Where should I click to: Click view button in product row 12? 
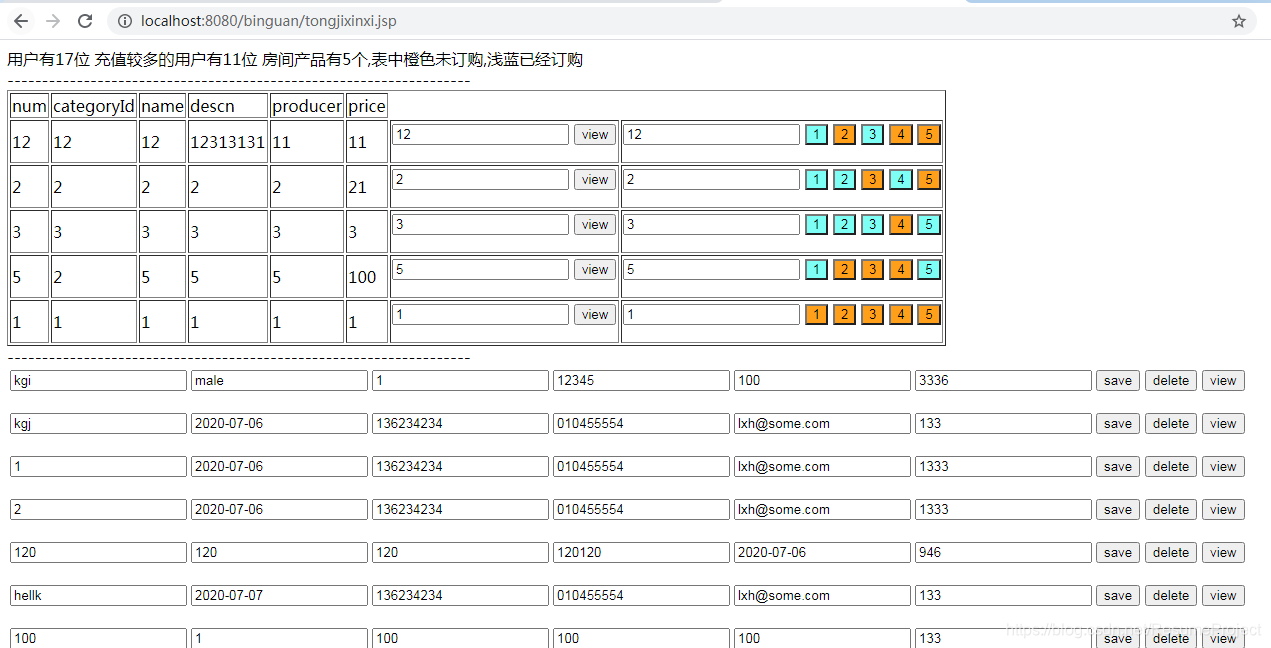pyautogui.click(x=595, y=135)
